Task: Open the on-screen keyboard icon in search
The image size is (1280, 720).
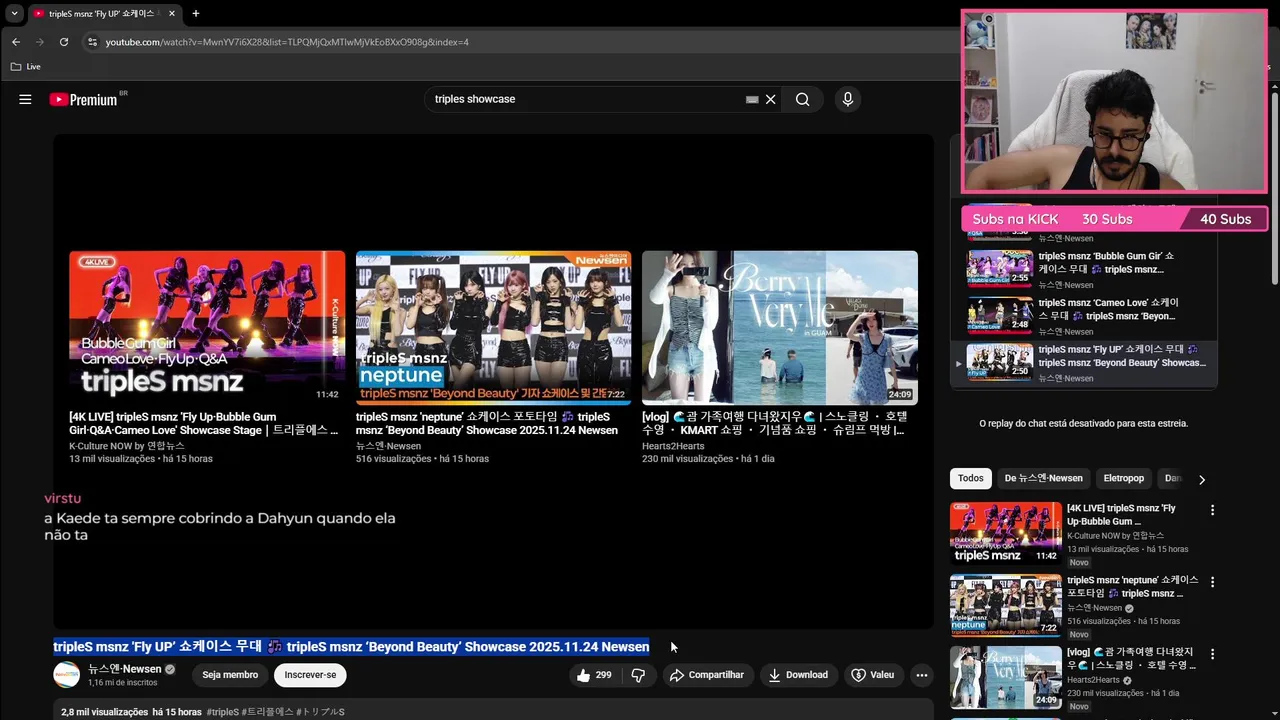Action: pos(752,99)
